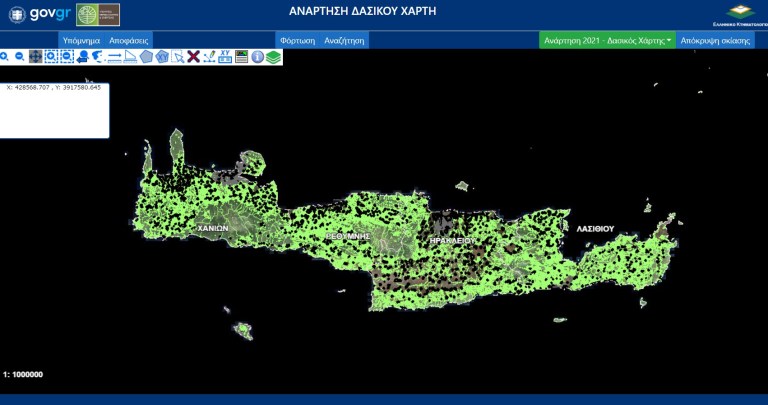Expand the Ανάρτηση 2021 - Δασικός Χάρτης dropdown
Viewport: 768px width, 405px height.
(607, 40)
